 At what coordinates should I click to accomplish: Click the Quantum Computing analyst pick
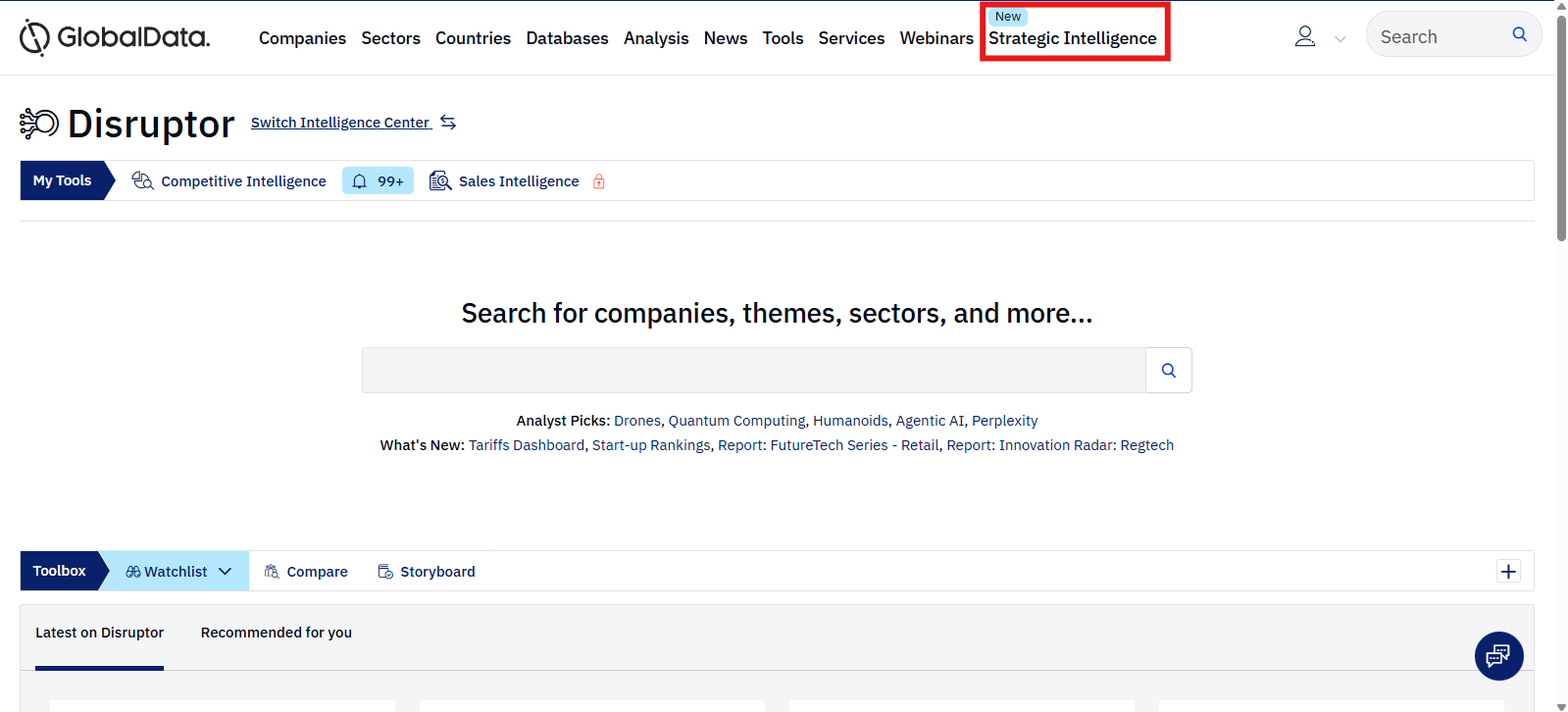736,421
